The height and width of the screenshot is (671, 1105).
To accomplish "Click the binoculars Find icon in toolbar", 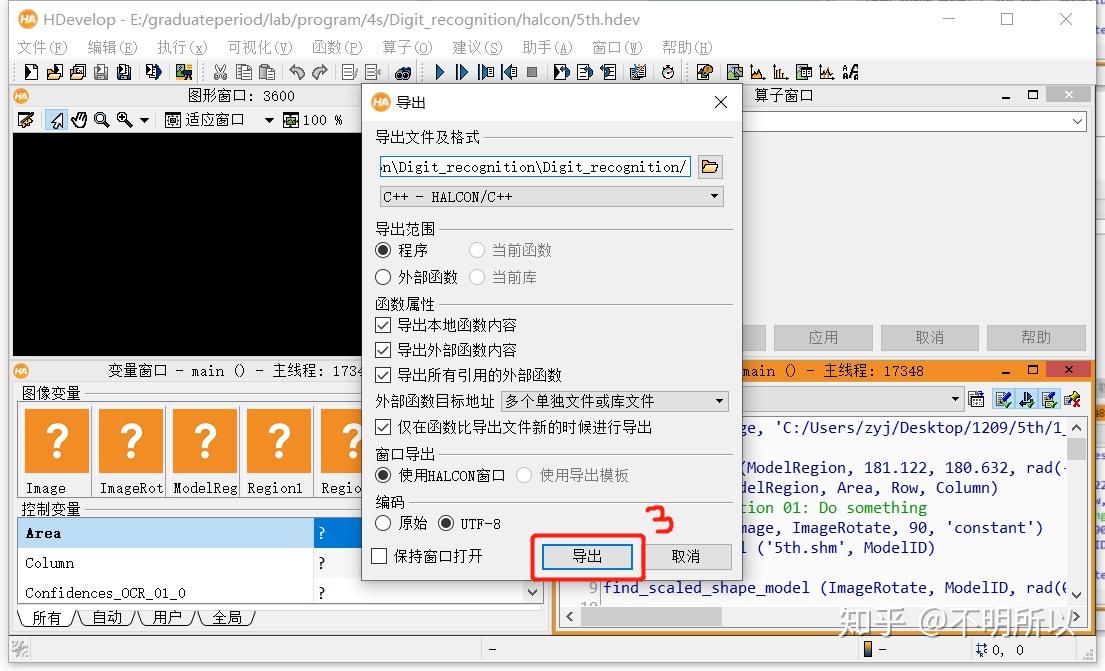I will tap(404, 71).
